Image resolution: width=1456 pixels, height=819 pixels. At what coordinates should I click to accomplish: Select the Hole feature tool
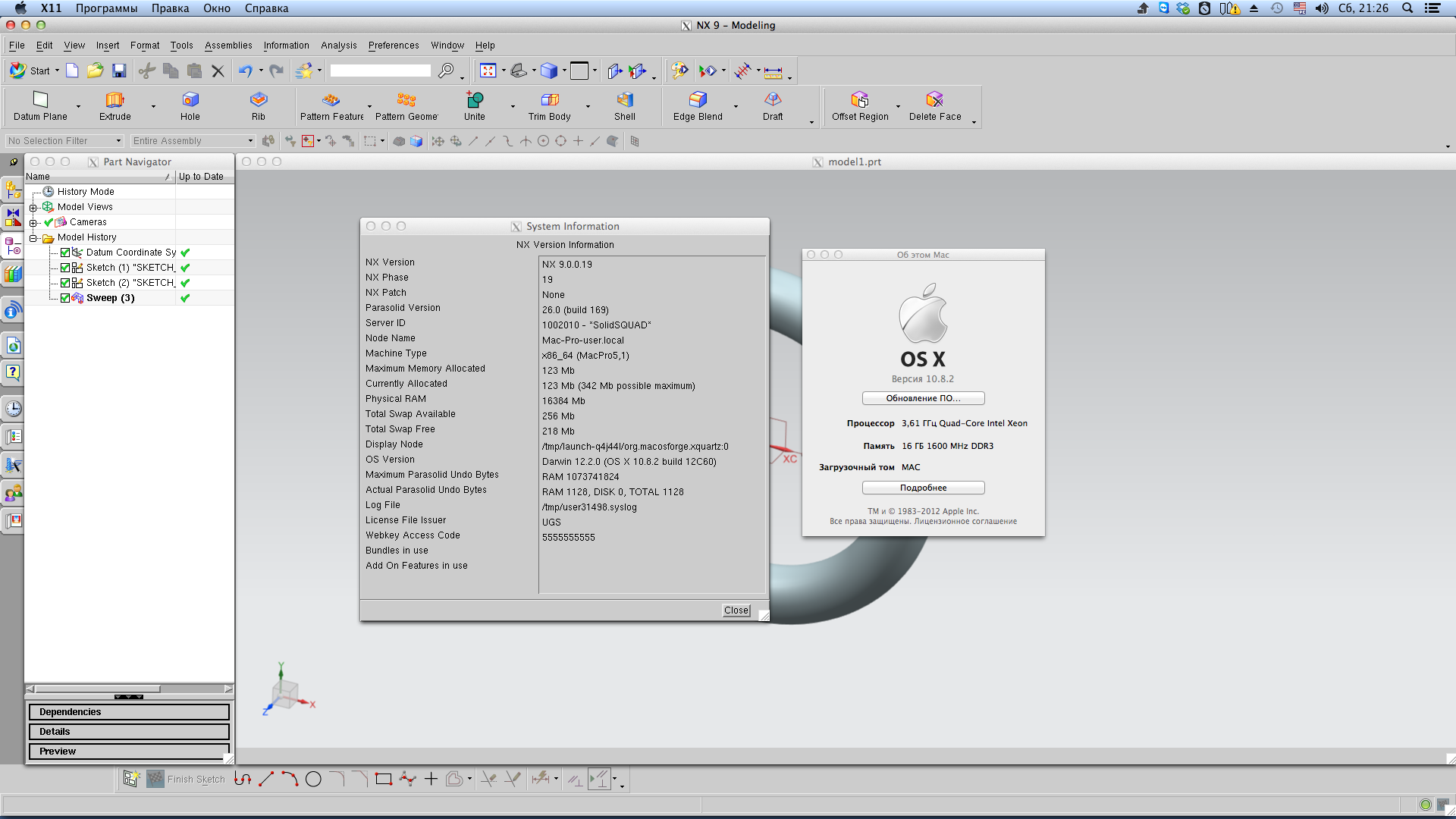coord(190,105)
